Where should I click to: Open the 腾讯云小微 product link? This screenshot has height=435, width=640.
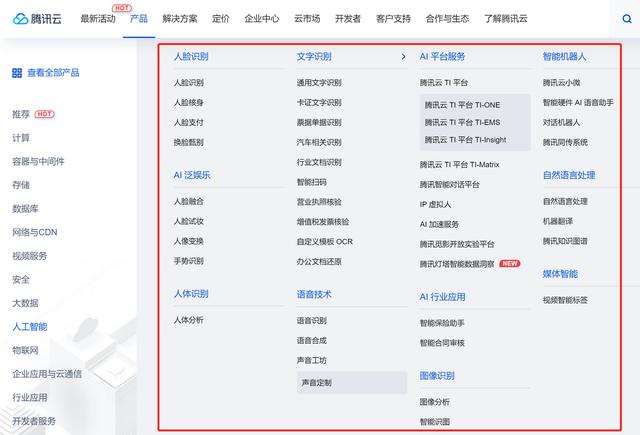tap(562, 83)
